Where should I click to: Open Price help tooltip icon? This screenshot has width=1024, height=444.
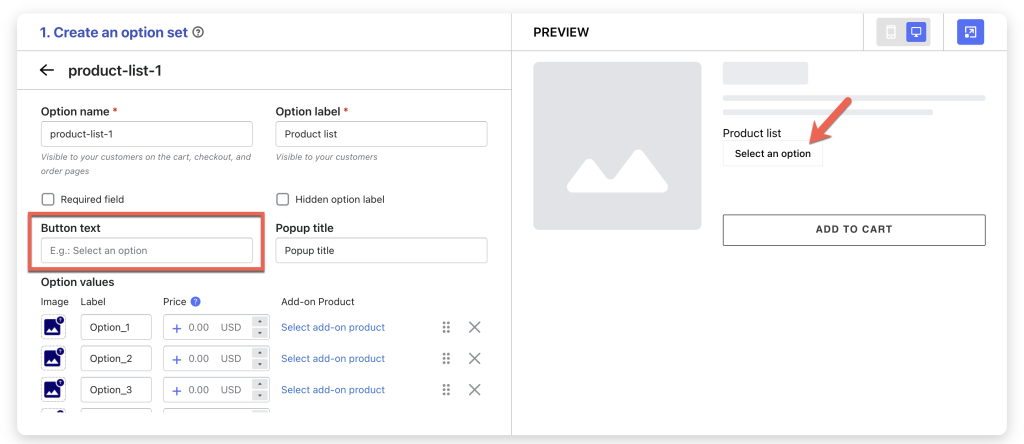(x=195, y=302)
